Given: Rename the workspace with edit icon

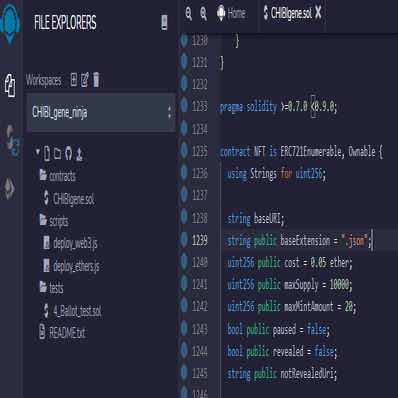Looking at the screenshot, I should tap(85, 80).
